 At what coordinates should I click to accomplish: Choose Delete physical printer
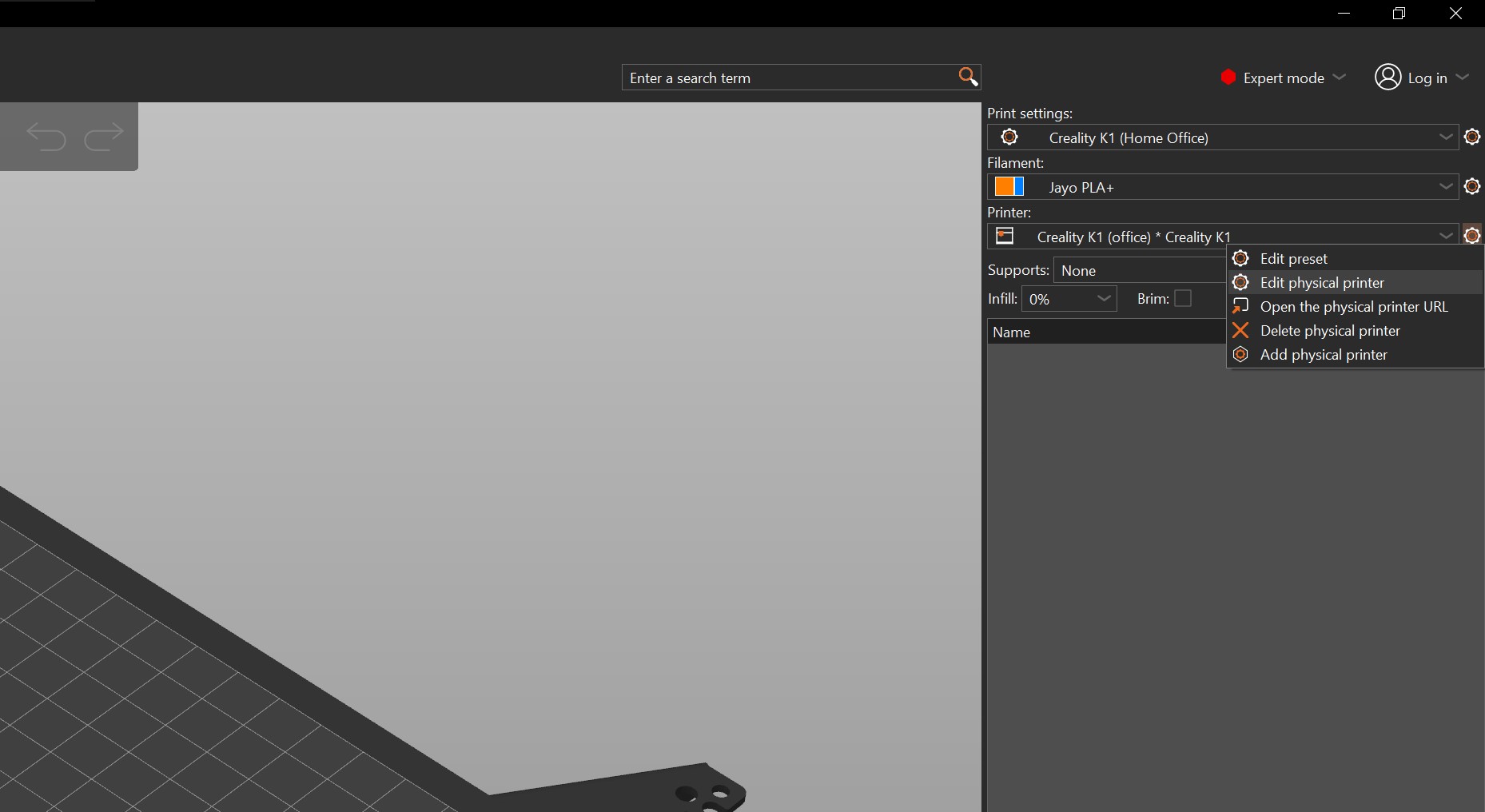[1330, 331]
